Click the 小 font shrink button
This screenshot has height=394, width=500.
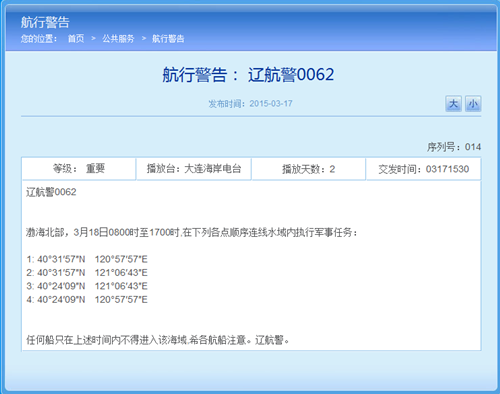(x=473, y=104)
